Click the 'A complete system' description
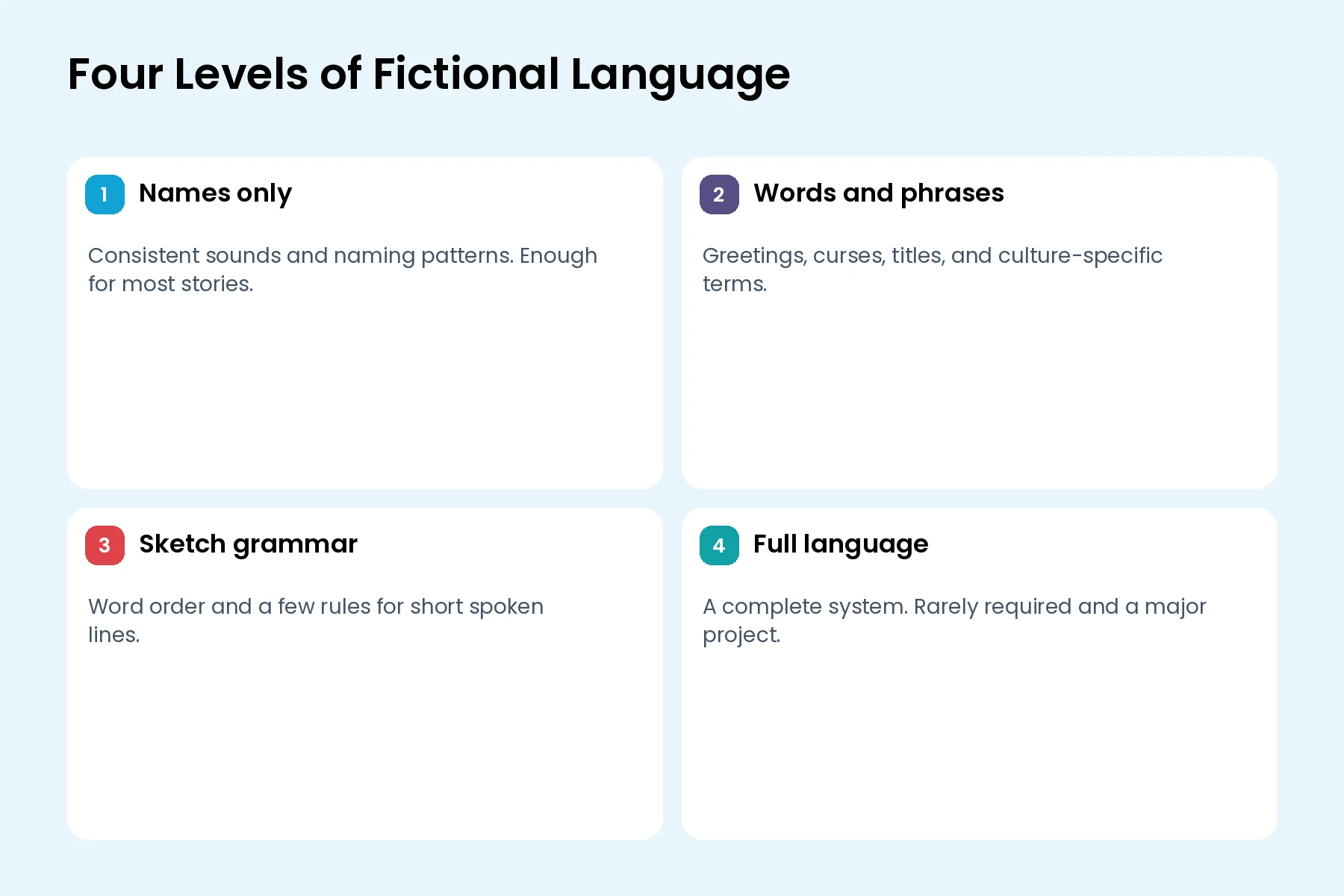This screenshot has height=896, width=1344. pos(954,620)
